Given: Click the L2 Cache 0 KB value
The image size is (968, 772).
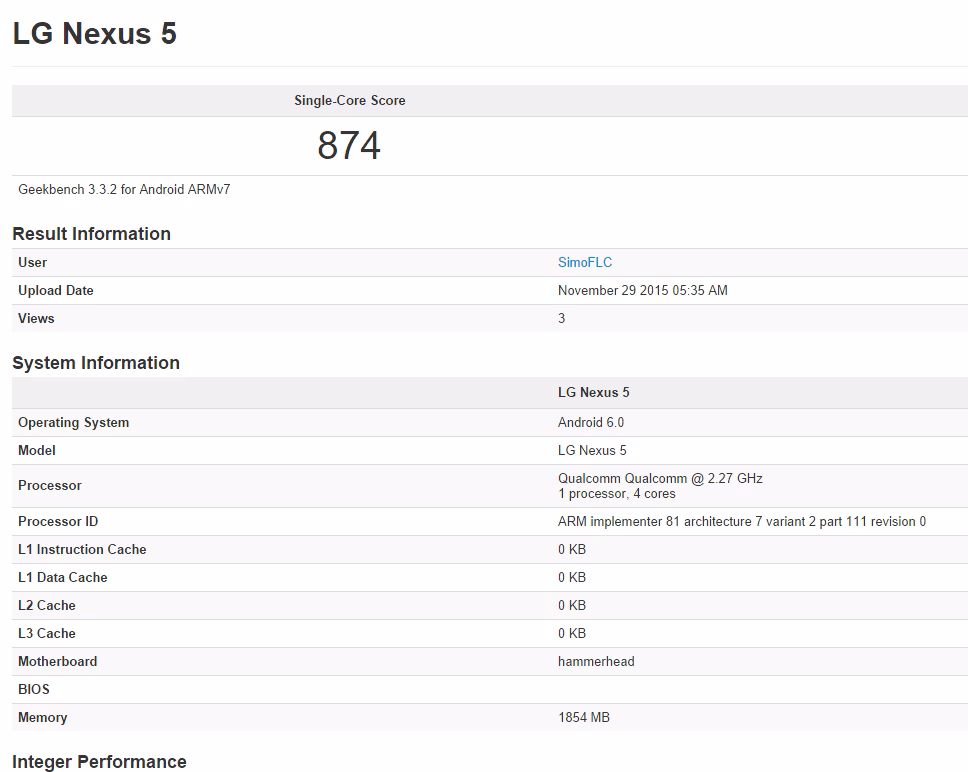Looking at the screenshot, I should pos(572,605).
